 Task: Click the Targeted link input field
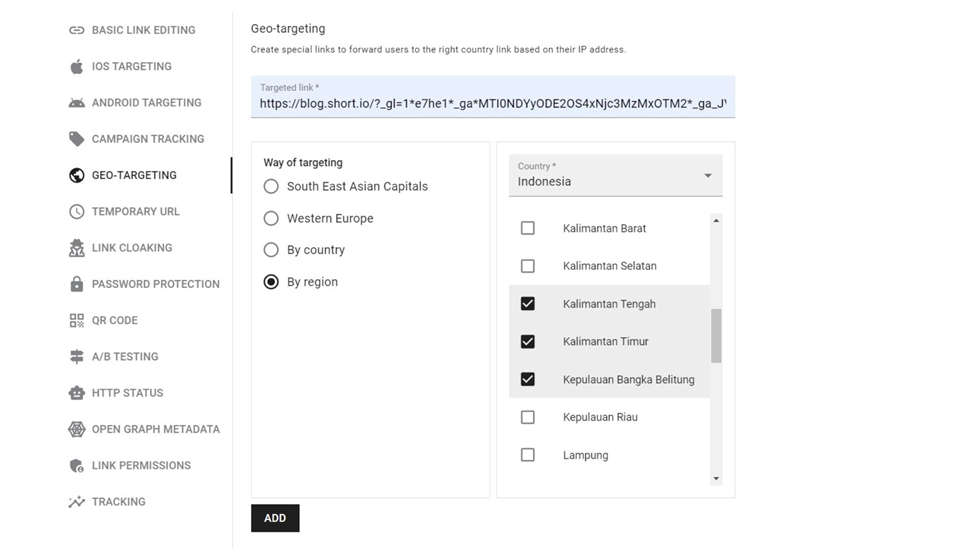(492, 103)
